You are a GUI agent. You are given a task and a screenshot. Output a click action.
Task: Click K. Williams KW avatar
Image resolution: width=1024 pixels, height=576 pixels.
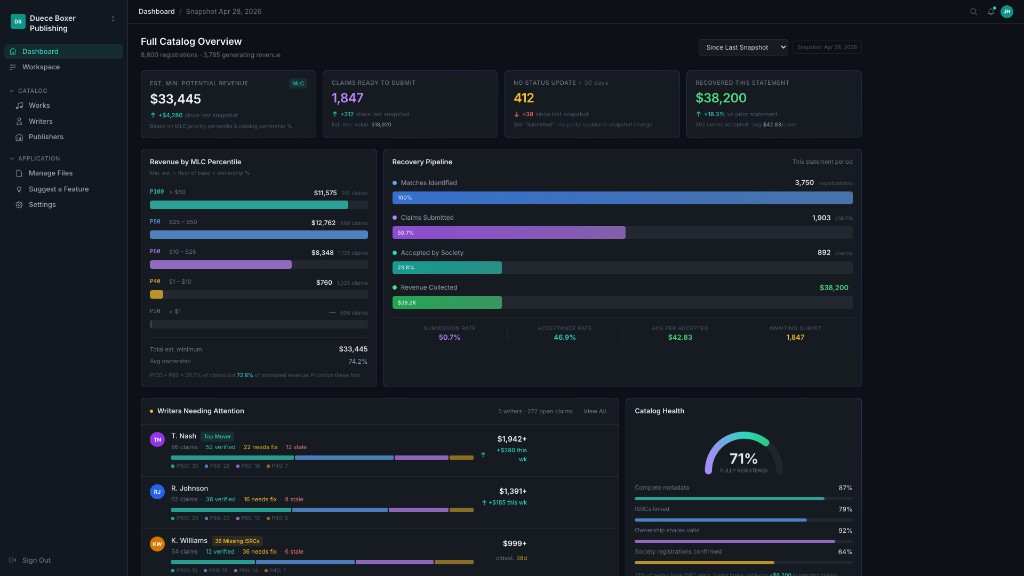(157, 544)
